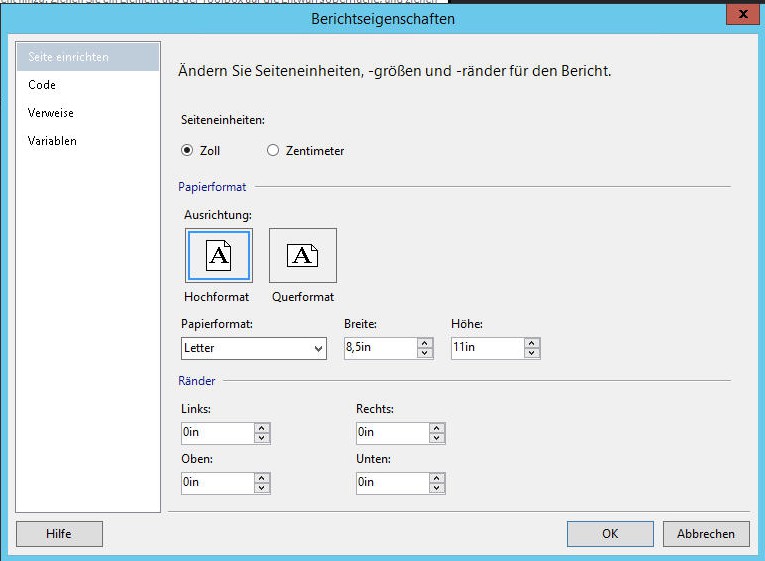Close the Berichtseigenschaften dialog
This screenshot has width=765, height=561.
[743, 14]
